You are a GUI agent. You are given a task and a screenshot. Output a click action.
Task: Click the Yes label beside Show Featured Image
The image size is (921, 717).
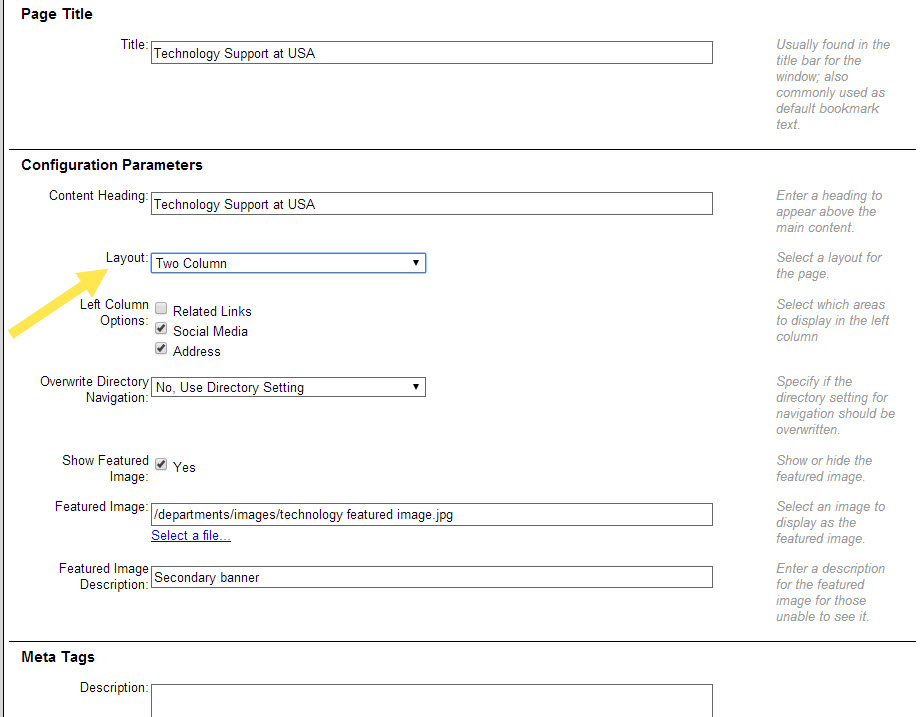point(184,467)
